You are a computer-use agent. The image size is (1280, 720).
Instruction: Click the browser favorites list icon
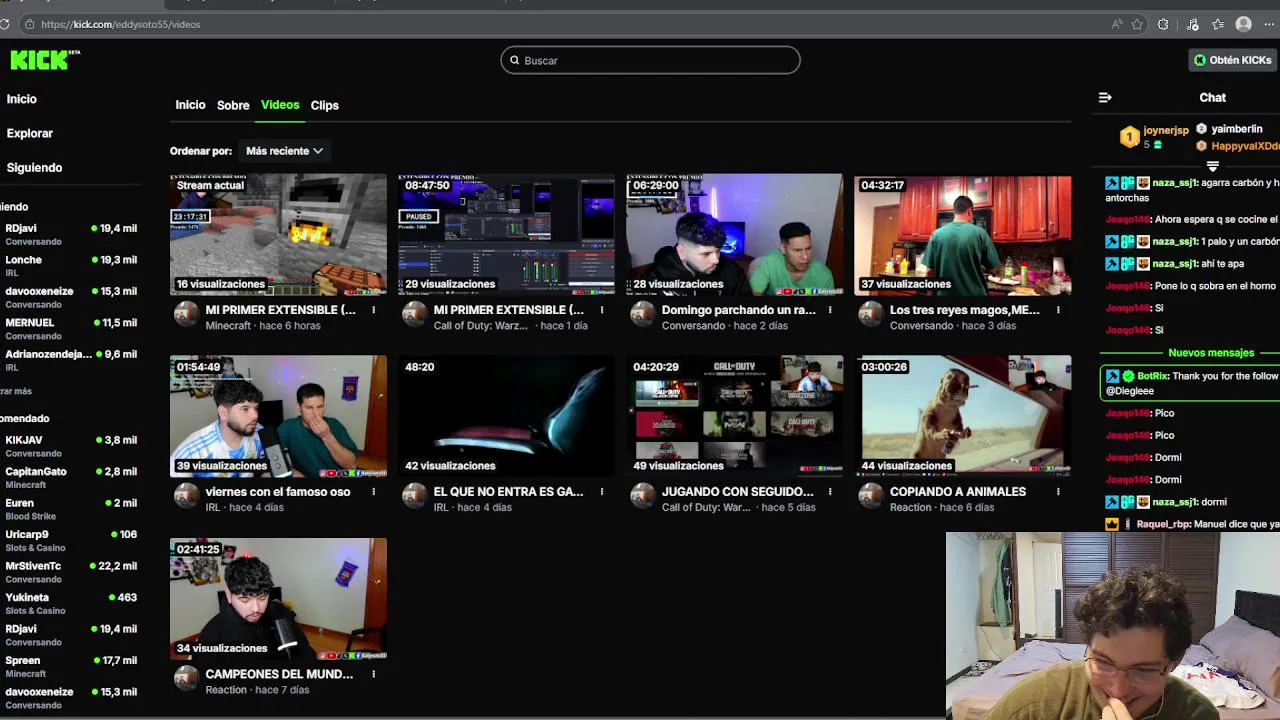click(1217, 24)
